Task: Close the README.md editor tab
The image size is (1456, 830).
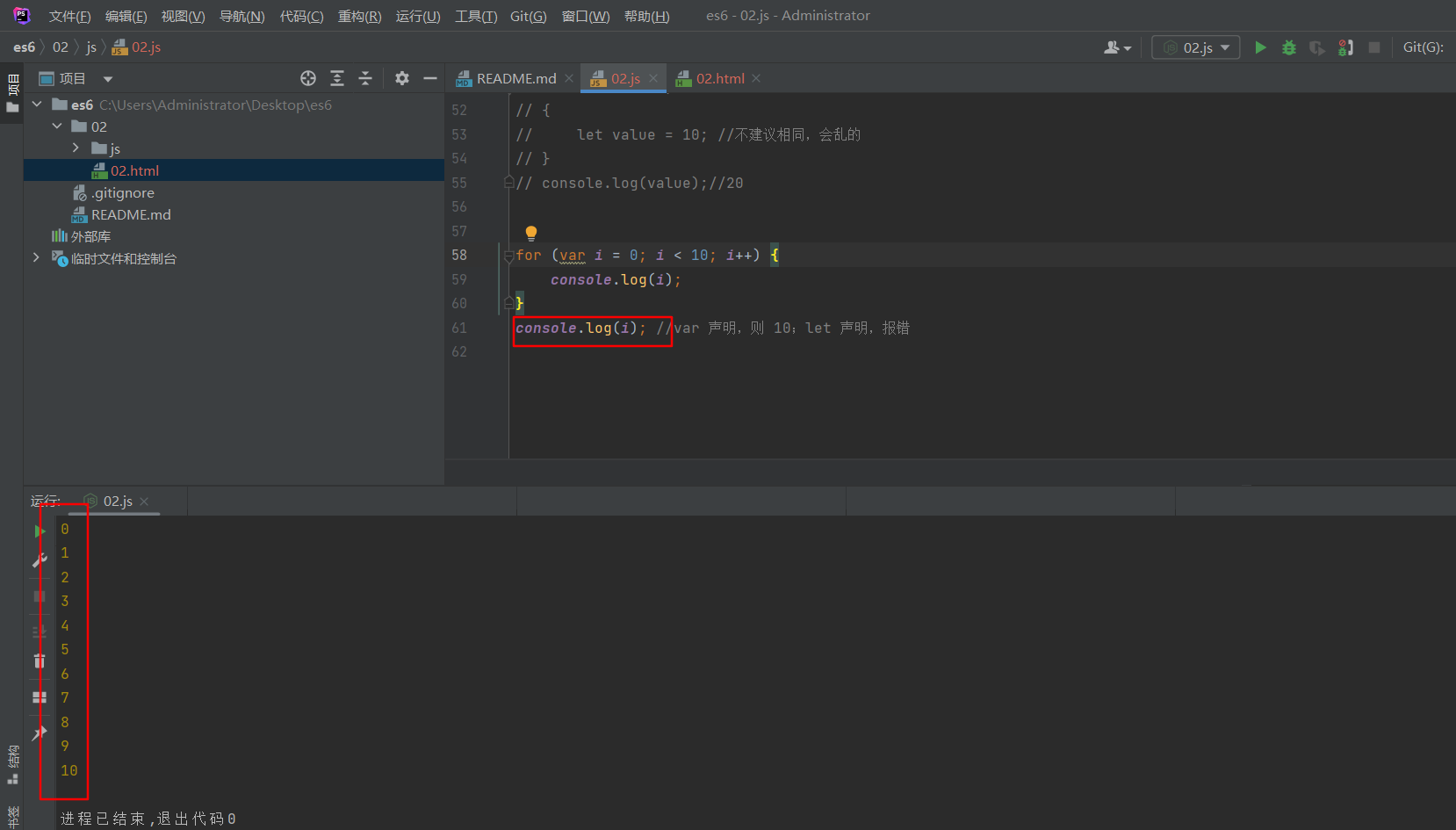Action: tap(569, 79)
